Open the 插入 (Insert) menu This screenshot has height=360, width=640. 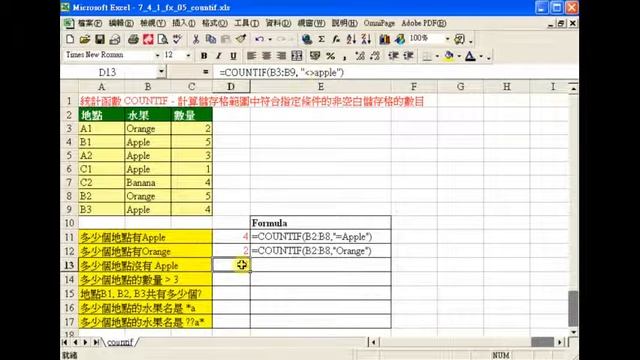tap(184, 23)
